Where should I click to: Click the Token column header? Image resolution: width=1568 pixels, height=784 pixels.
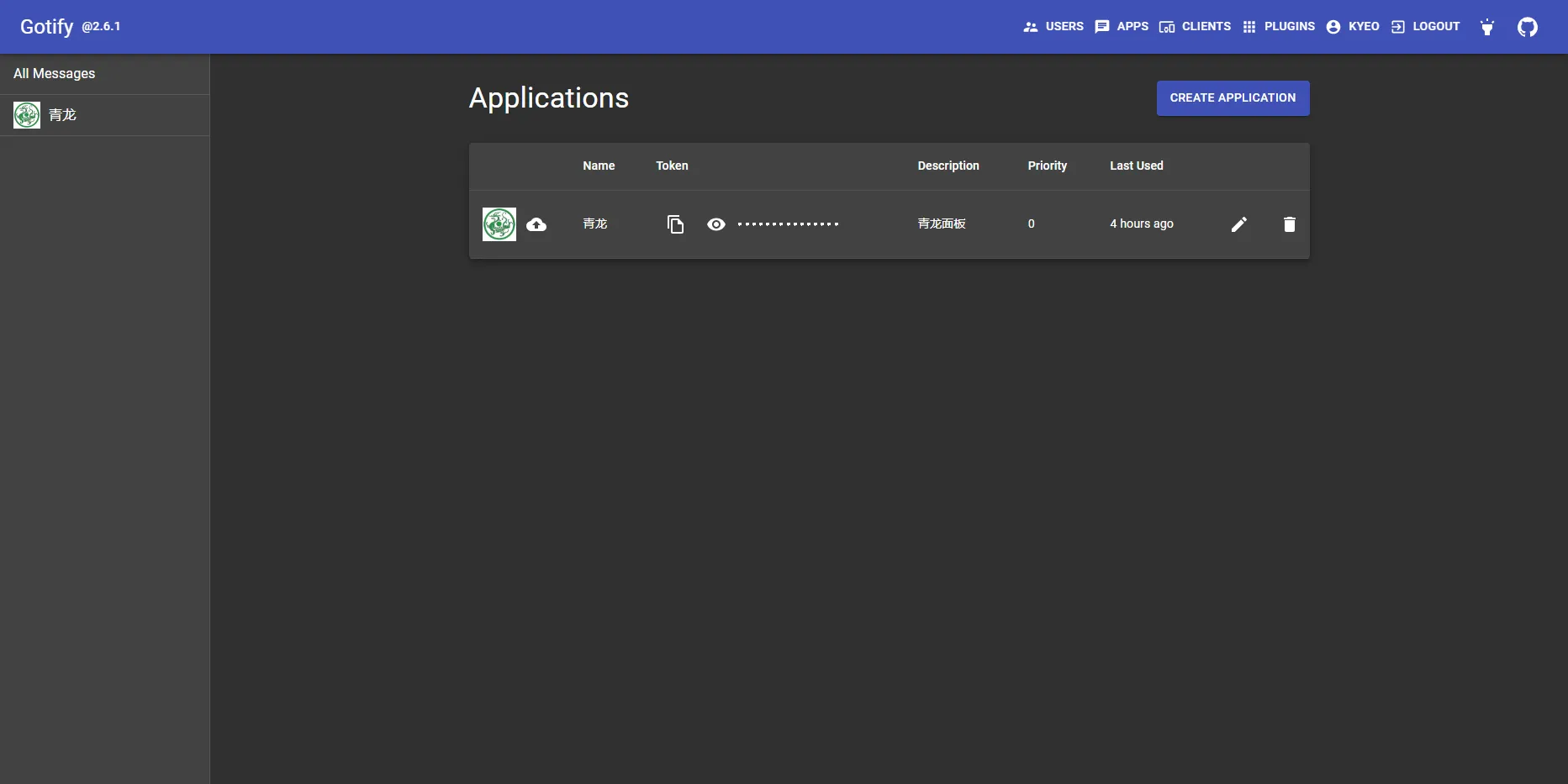(672, 166)
